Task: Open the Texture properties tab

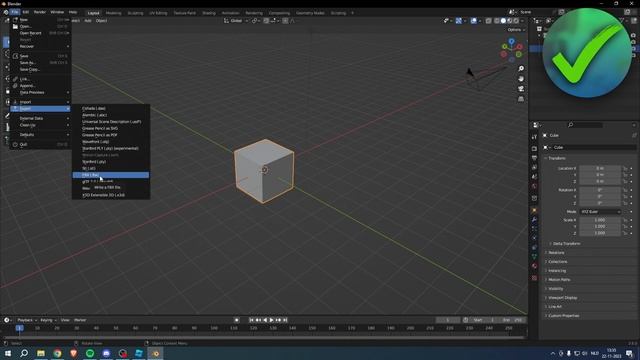Action: coord(534,278)
